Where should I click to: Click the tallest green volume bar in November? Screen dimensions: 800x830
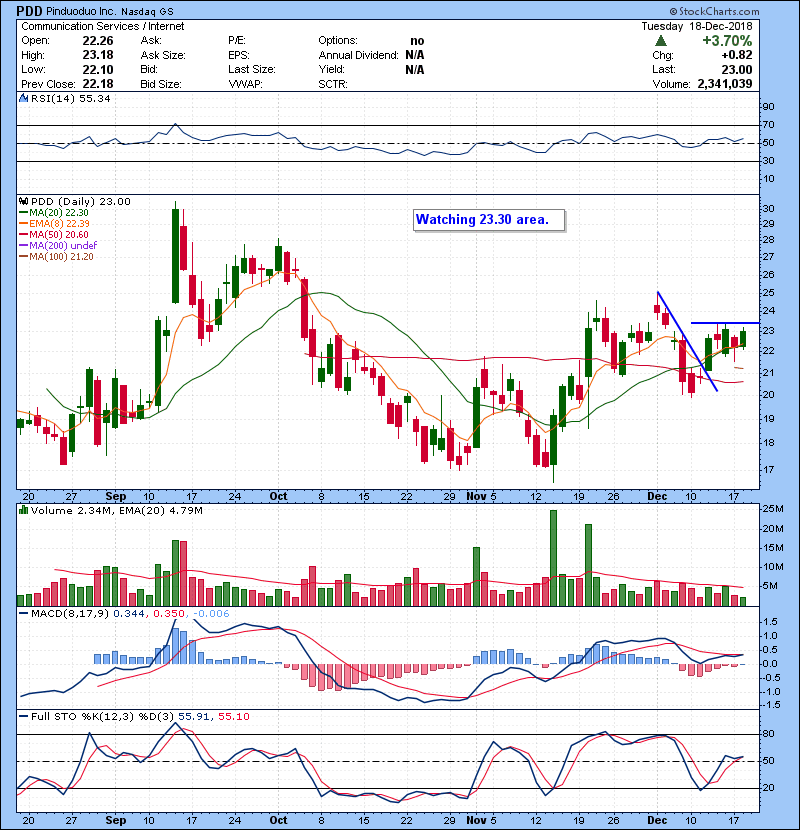[x=554, y=558]
